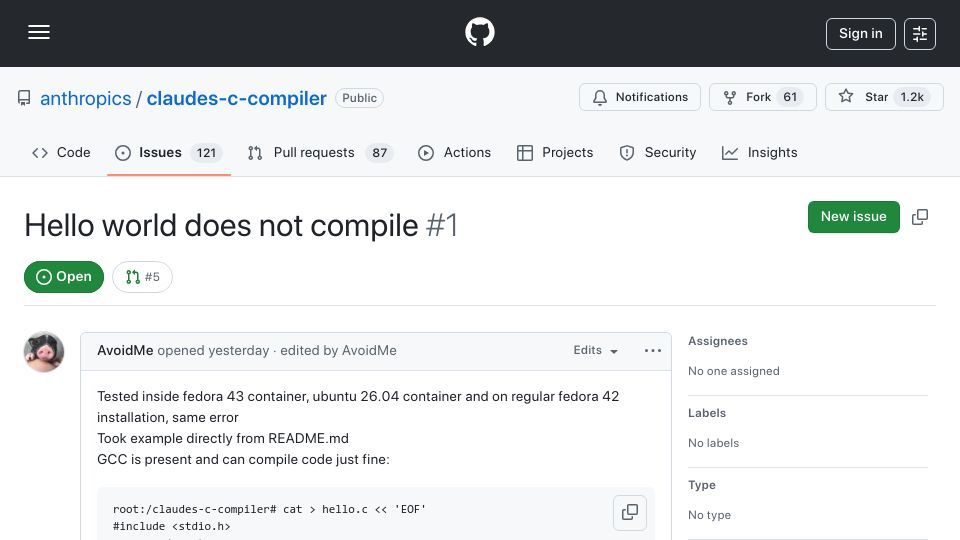Click the 'No labels' text

point(713,443)
